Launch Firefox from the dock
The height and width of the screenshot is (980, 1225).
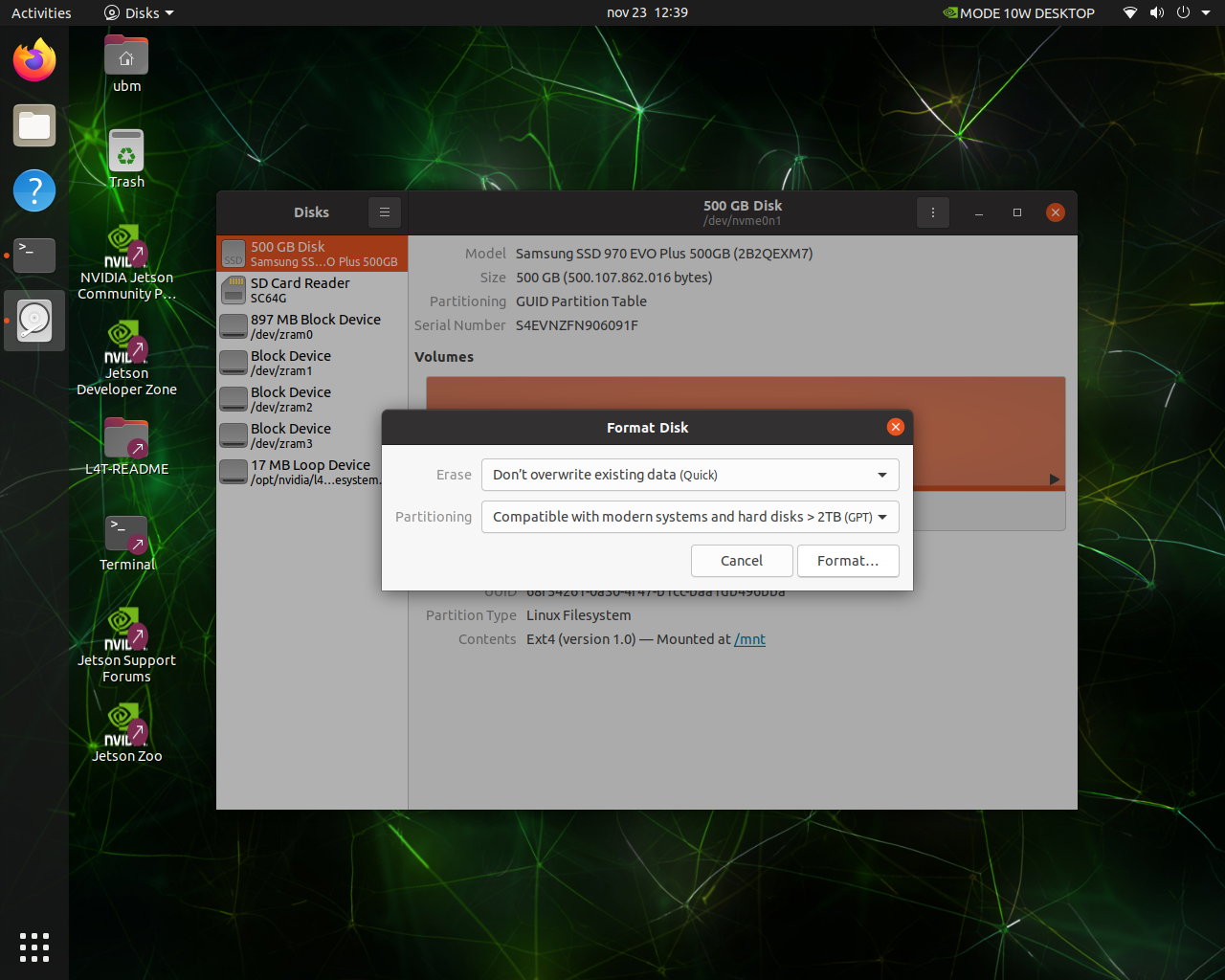pos(34,60)
